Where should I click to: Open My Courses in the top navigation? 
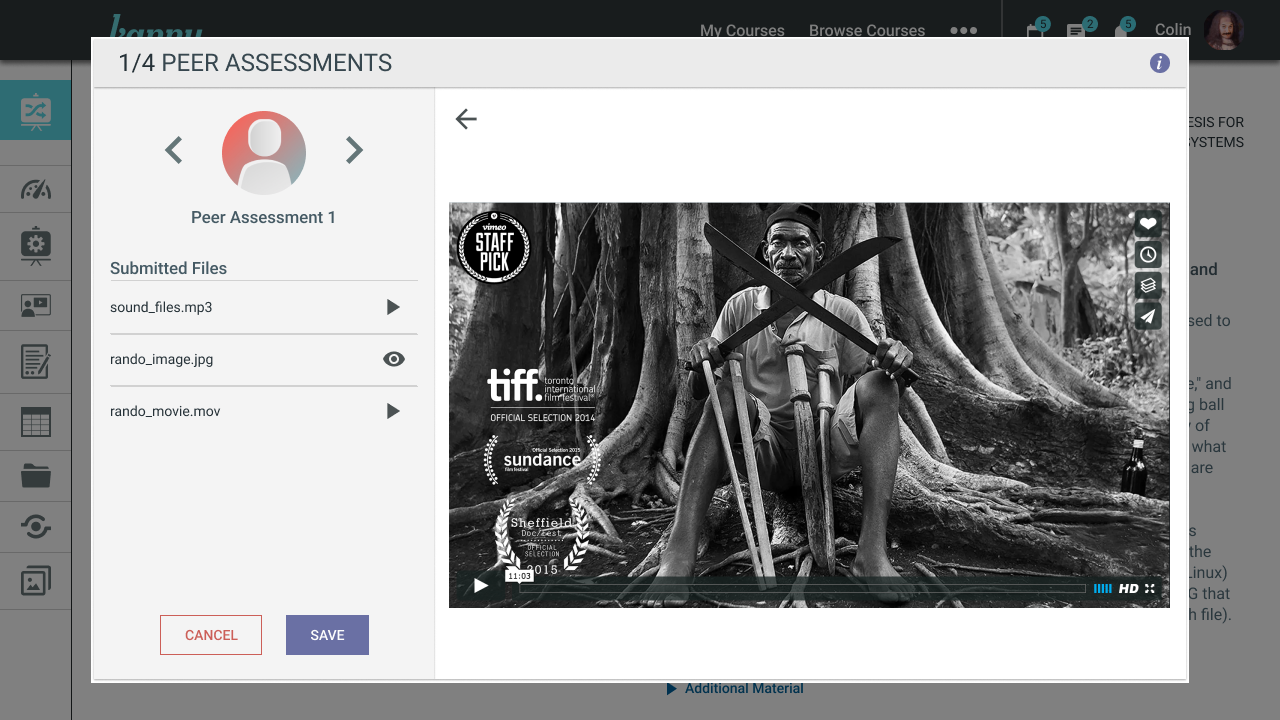pyautogui.click(x=742, y=30)
